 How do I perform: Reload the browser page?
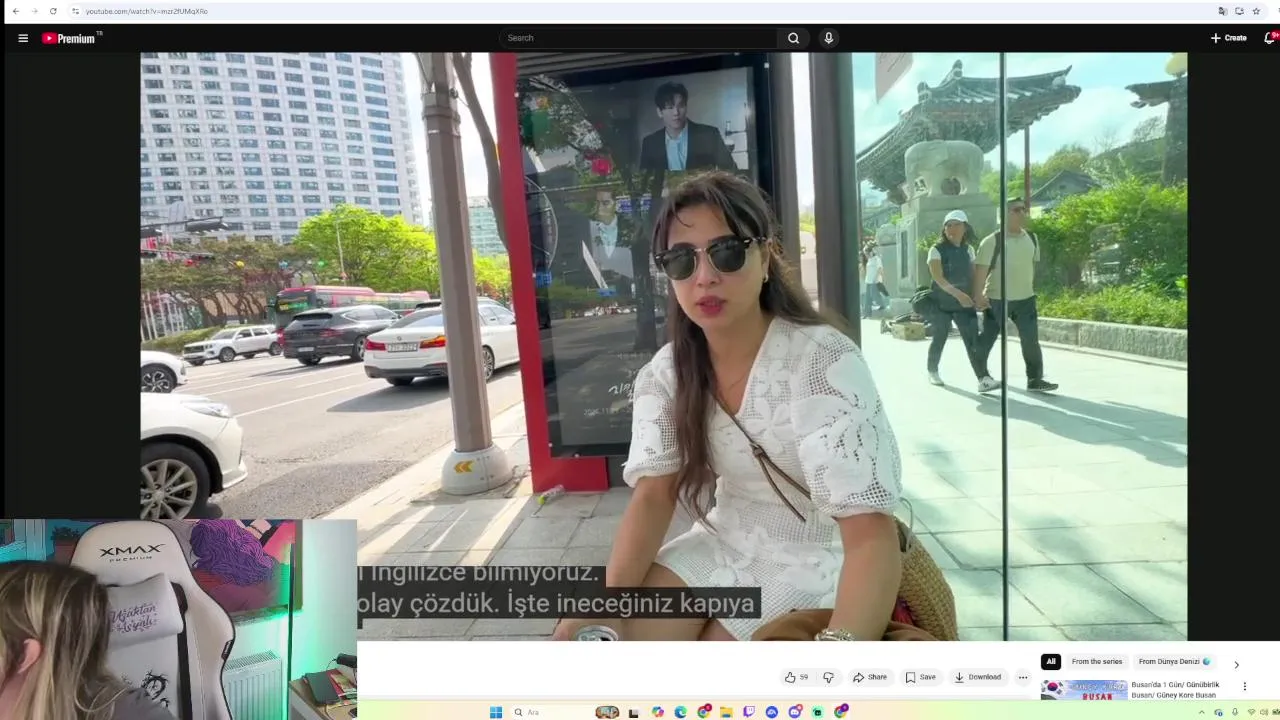53,11
